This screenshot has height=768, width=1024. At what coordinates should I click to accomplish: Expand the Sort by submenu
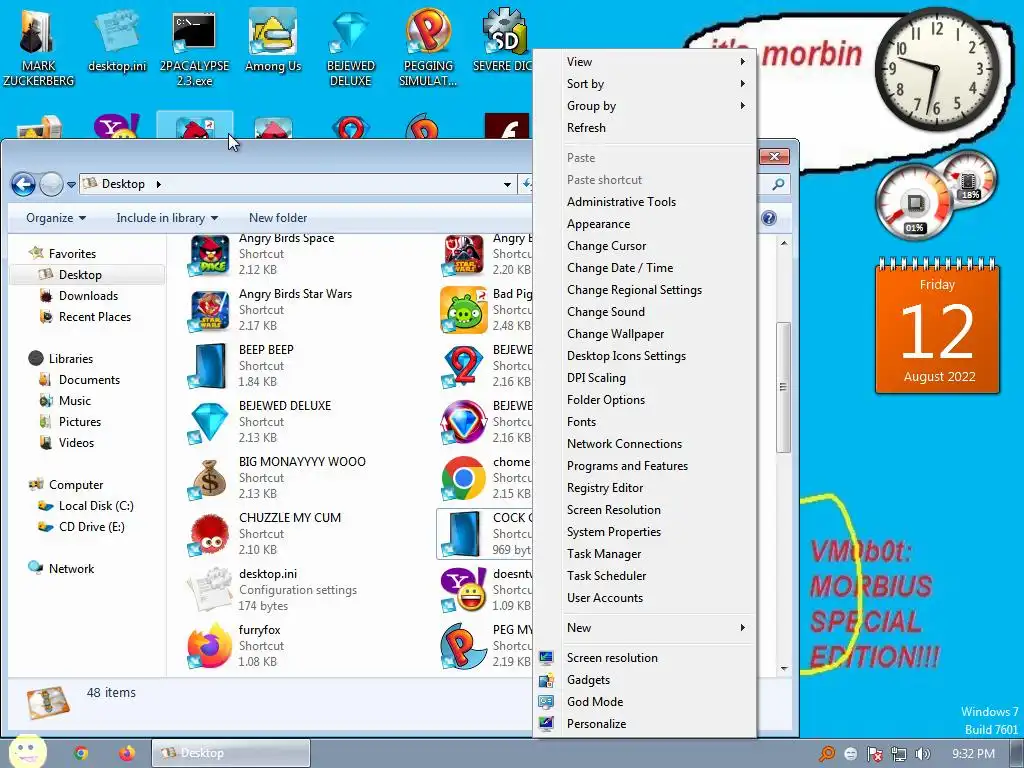(x=645, y=84)
